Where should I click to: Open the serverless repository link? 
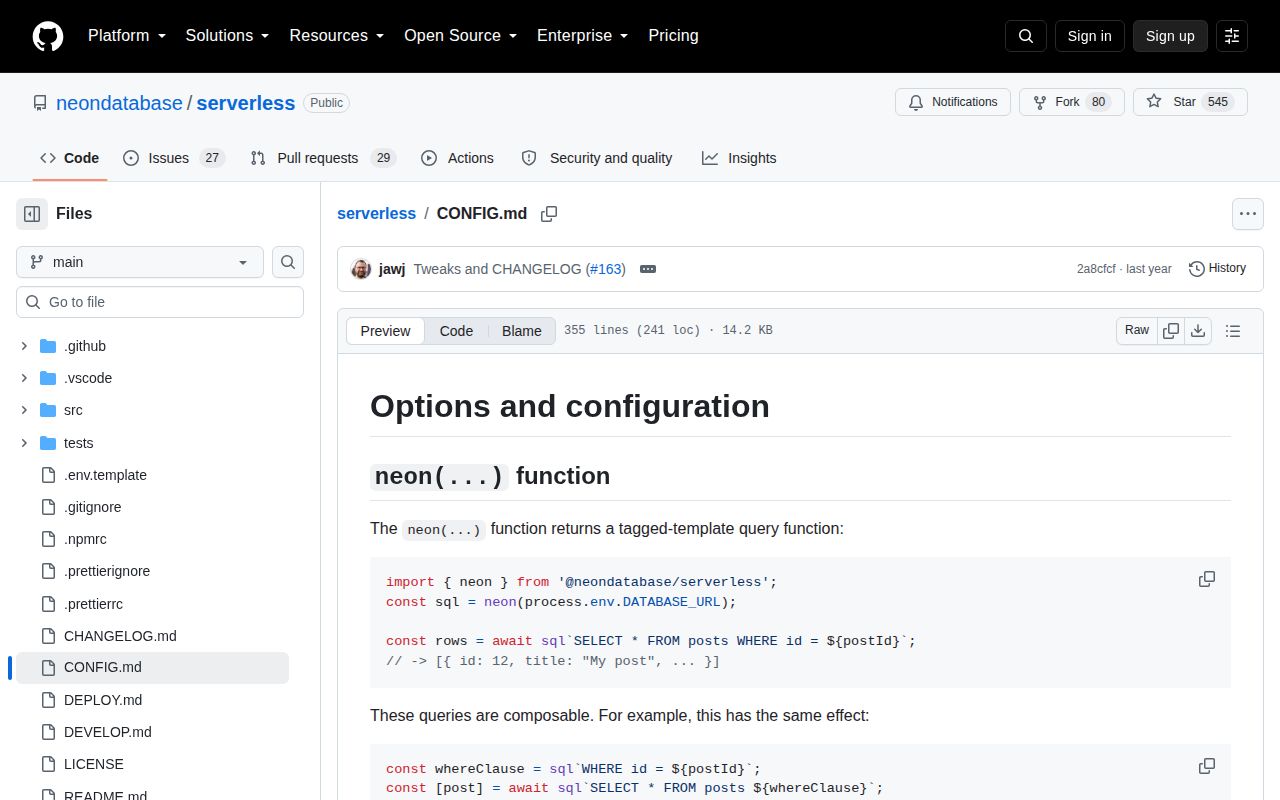pyautogui.click(x=245, y=103)
